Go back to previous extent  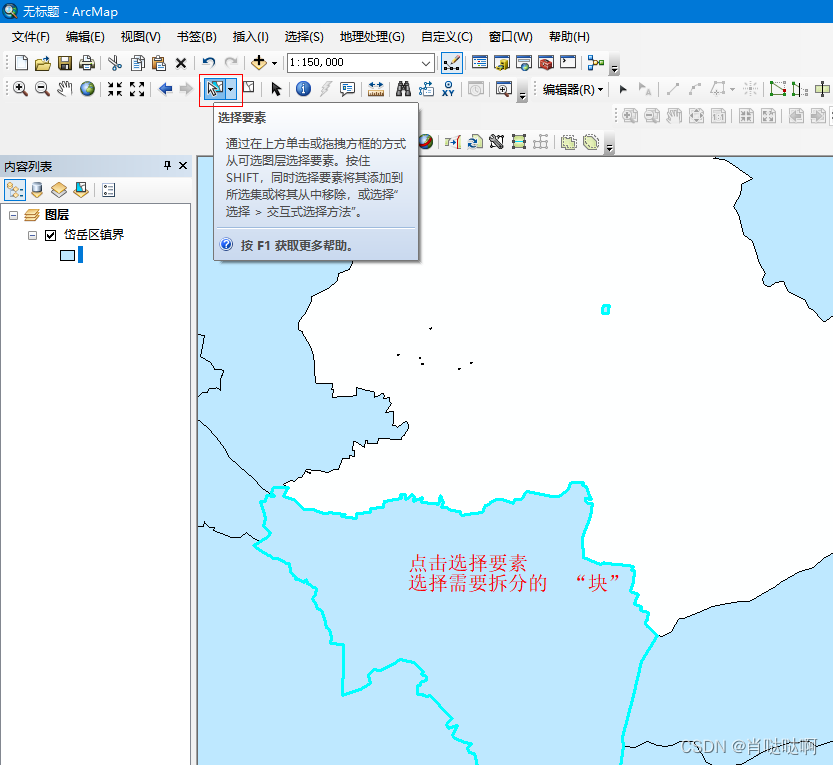pyautogui.click(x=165, y=89)
